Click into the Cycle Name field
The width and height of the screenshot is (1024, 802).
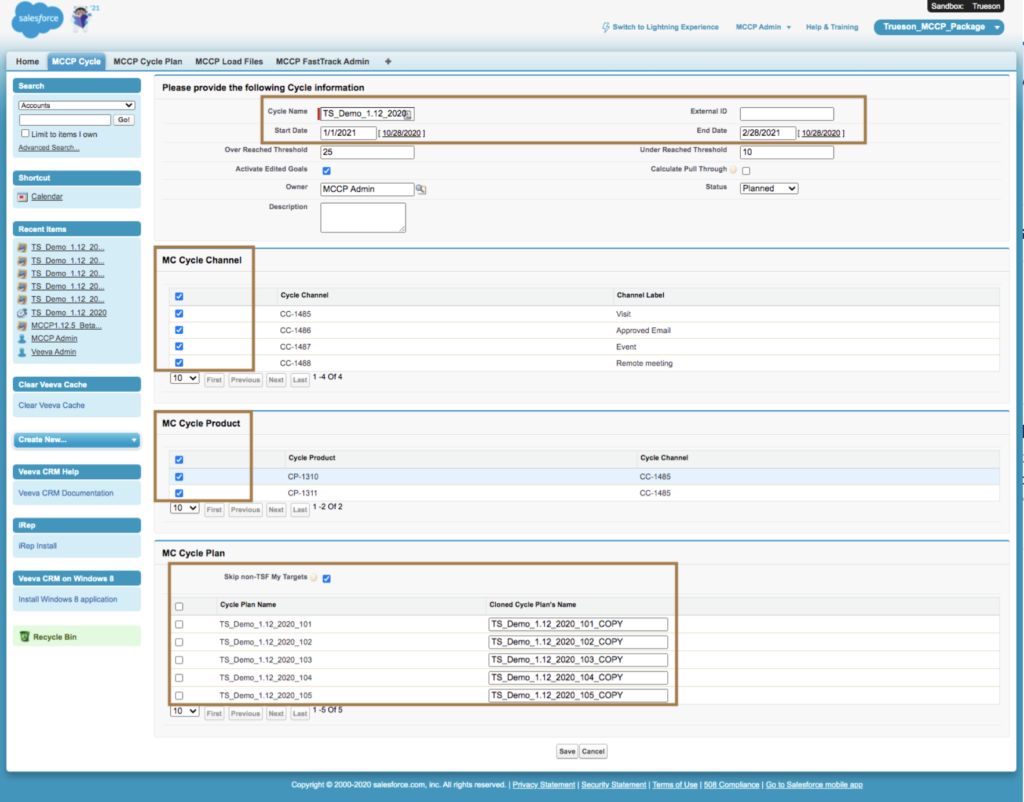(366, 114)
